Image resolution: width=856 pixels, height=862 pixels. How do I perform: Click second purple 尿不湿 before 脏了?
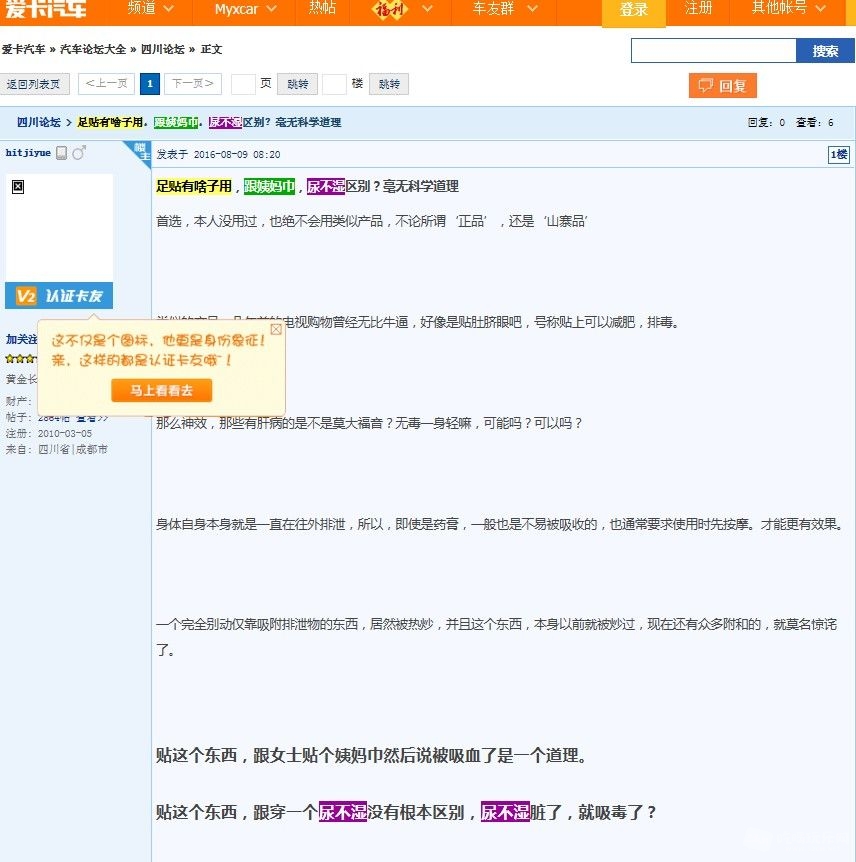coord(505,812)
